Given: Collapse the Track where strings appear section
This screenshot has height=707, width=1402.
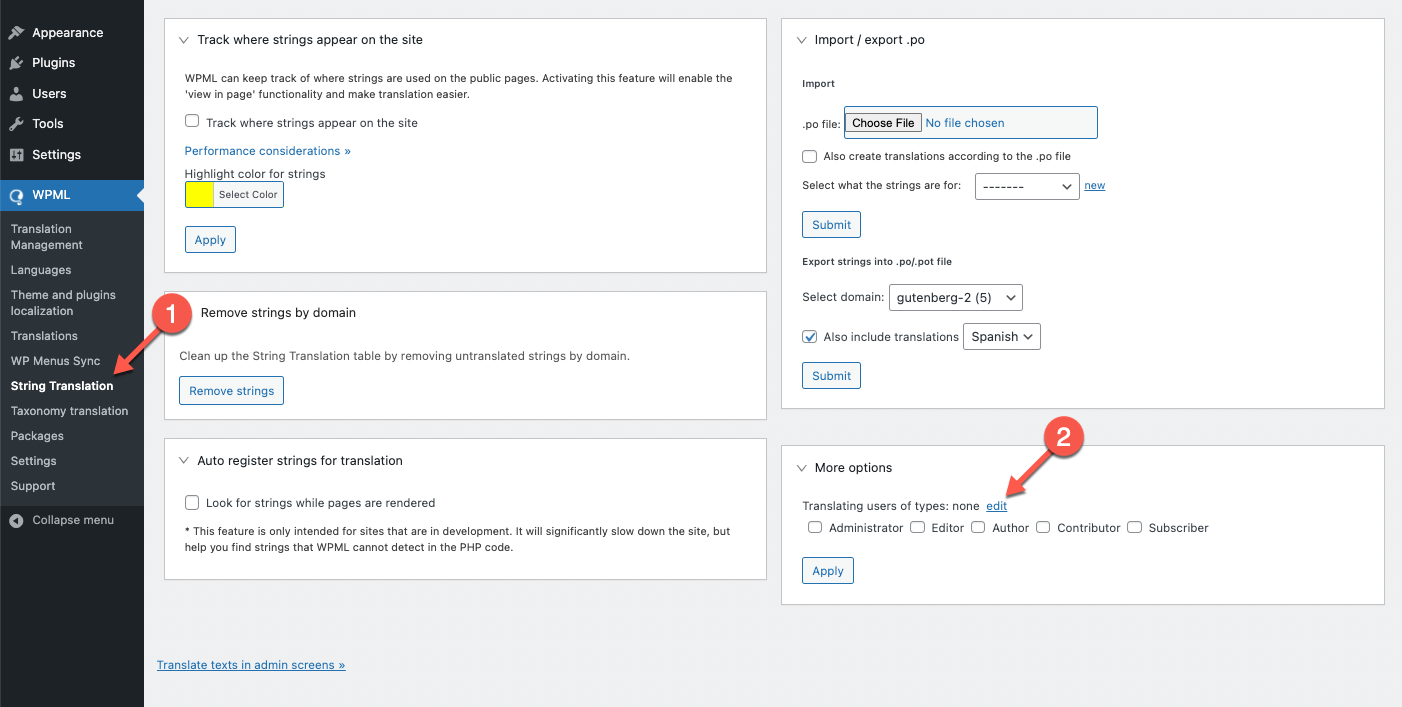Looking at the screenshot, I should click(183, 40).
